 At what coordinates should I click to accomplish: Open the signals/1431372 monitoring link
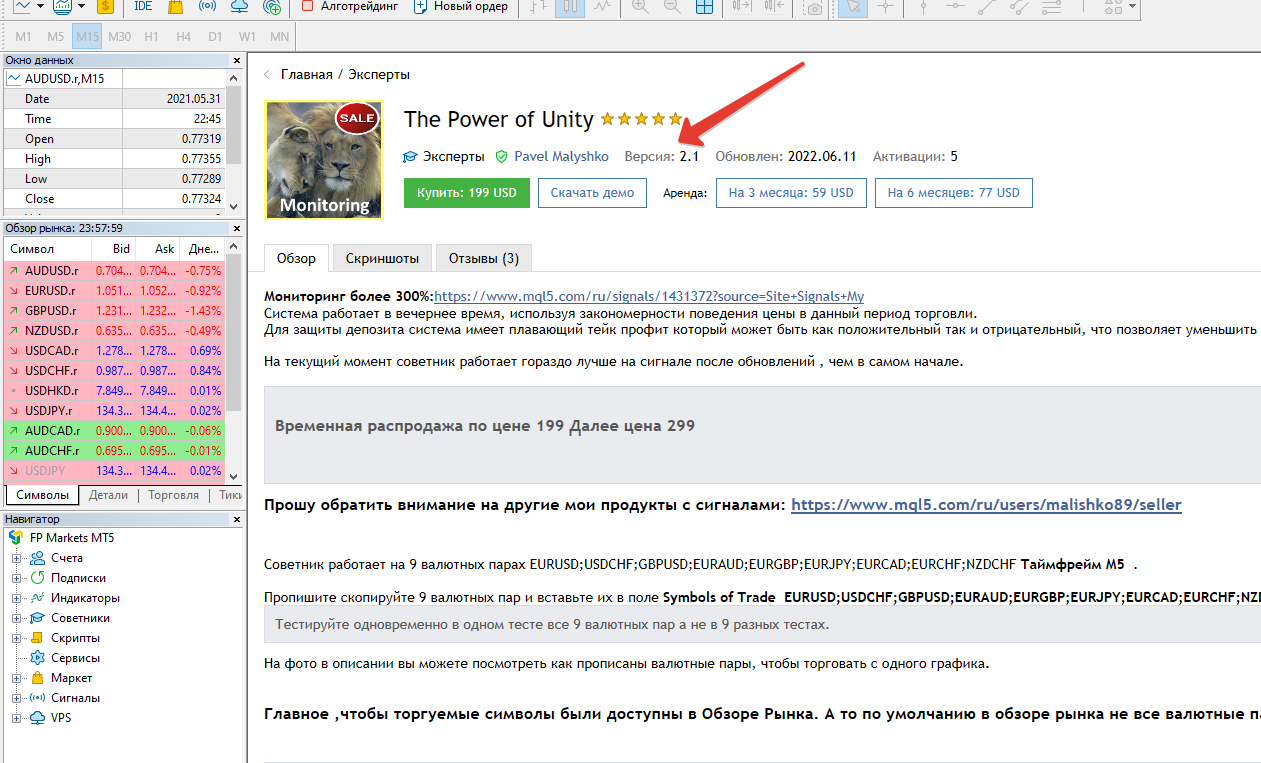649,297
